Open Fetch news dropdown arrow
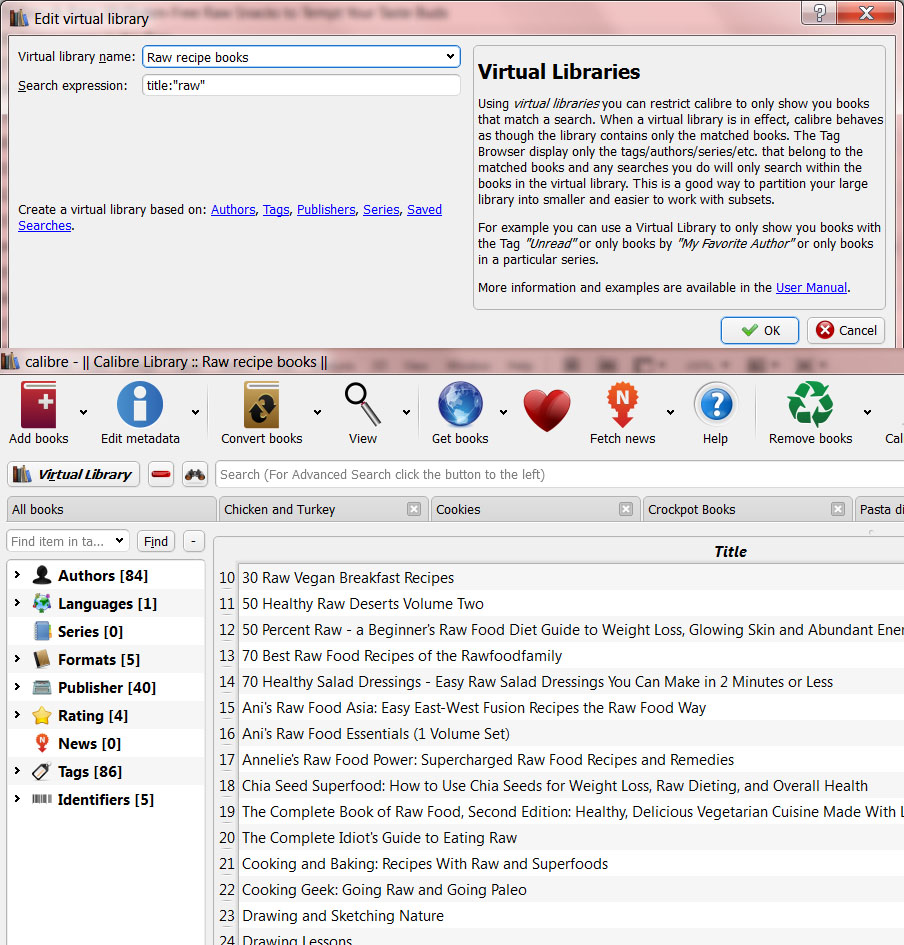Screen dimensions: 904x945 pos(670,412)
